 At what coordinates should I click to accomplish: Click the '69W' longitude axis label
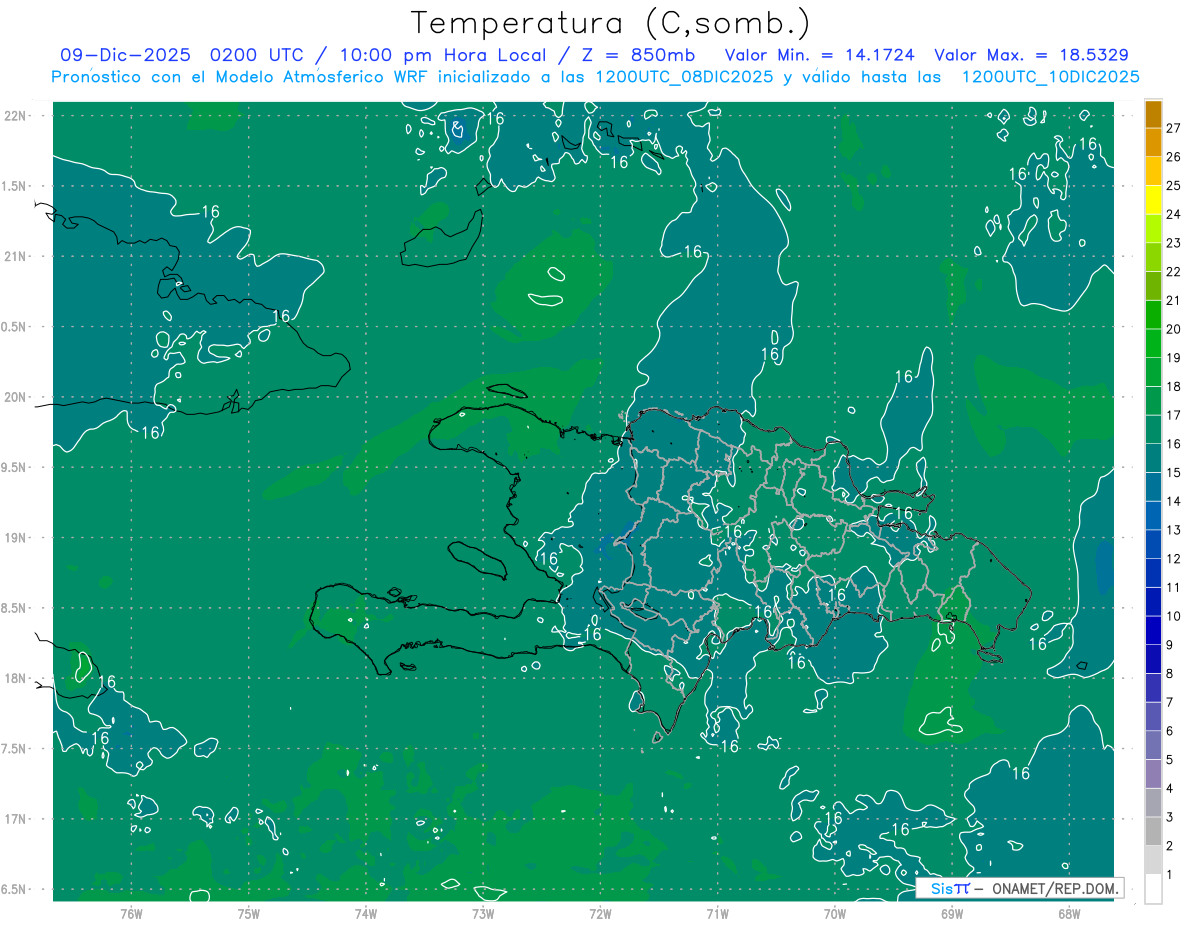click(x=952, y=913)
